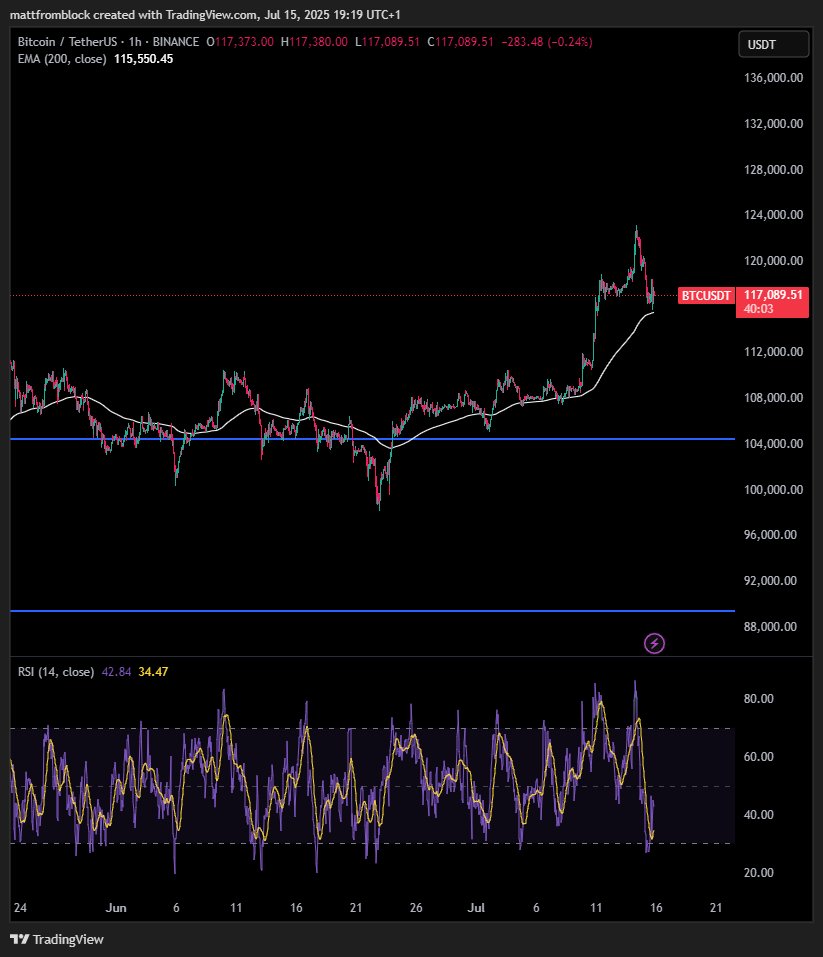This screenshot has height=957, width=823.
Task: Click the 88,000.00 price axis label
Action: (x=770, y=627)
